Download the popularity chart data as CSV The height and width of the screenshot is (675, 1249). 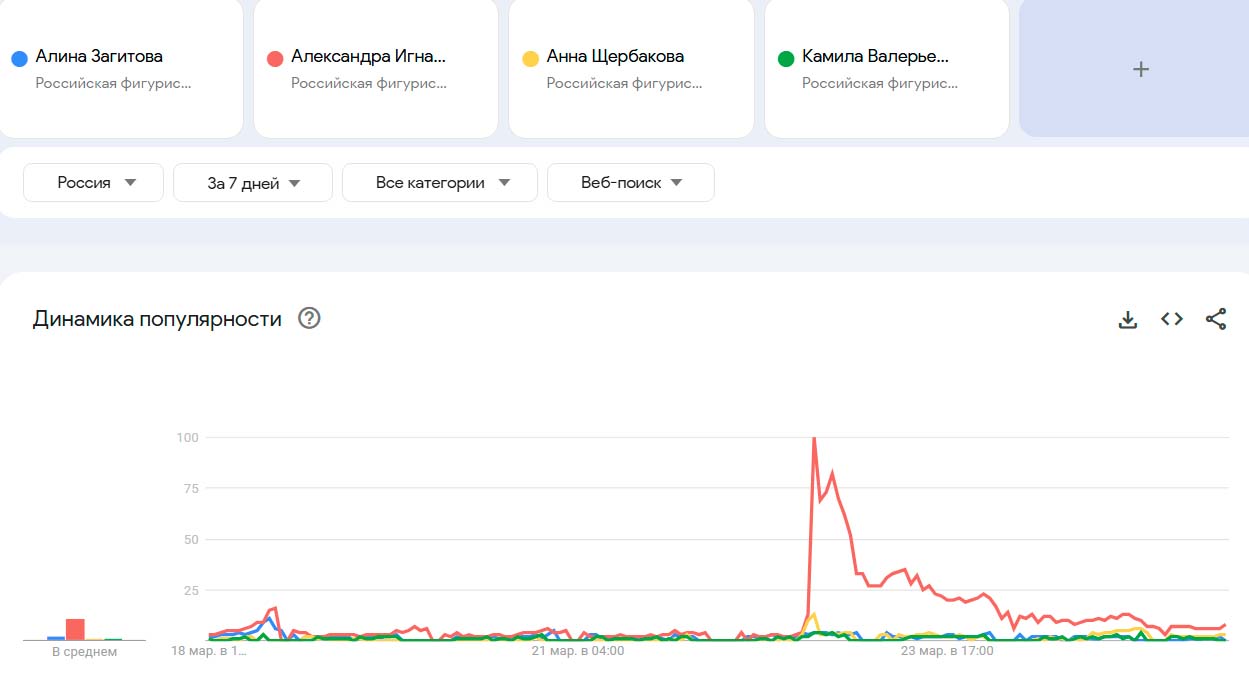click(1128, 320)
